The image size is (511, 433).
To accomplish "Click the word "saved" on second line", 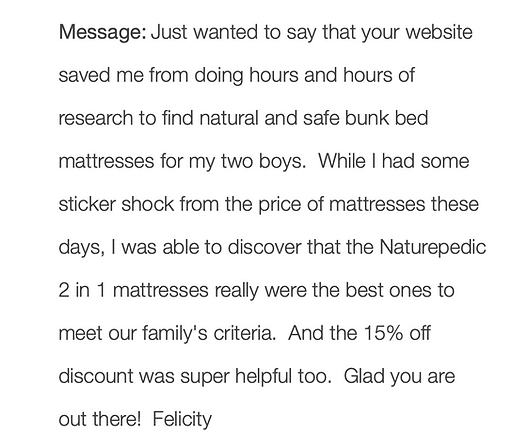I will click(x=84, y=75).
